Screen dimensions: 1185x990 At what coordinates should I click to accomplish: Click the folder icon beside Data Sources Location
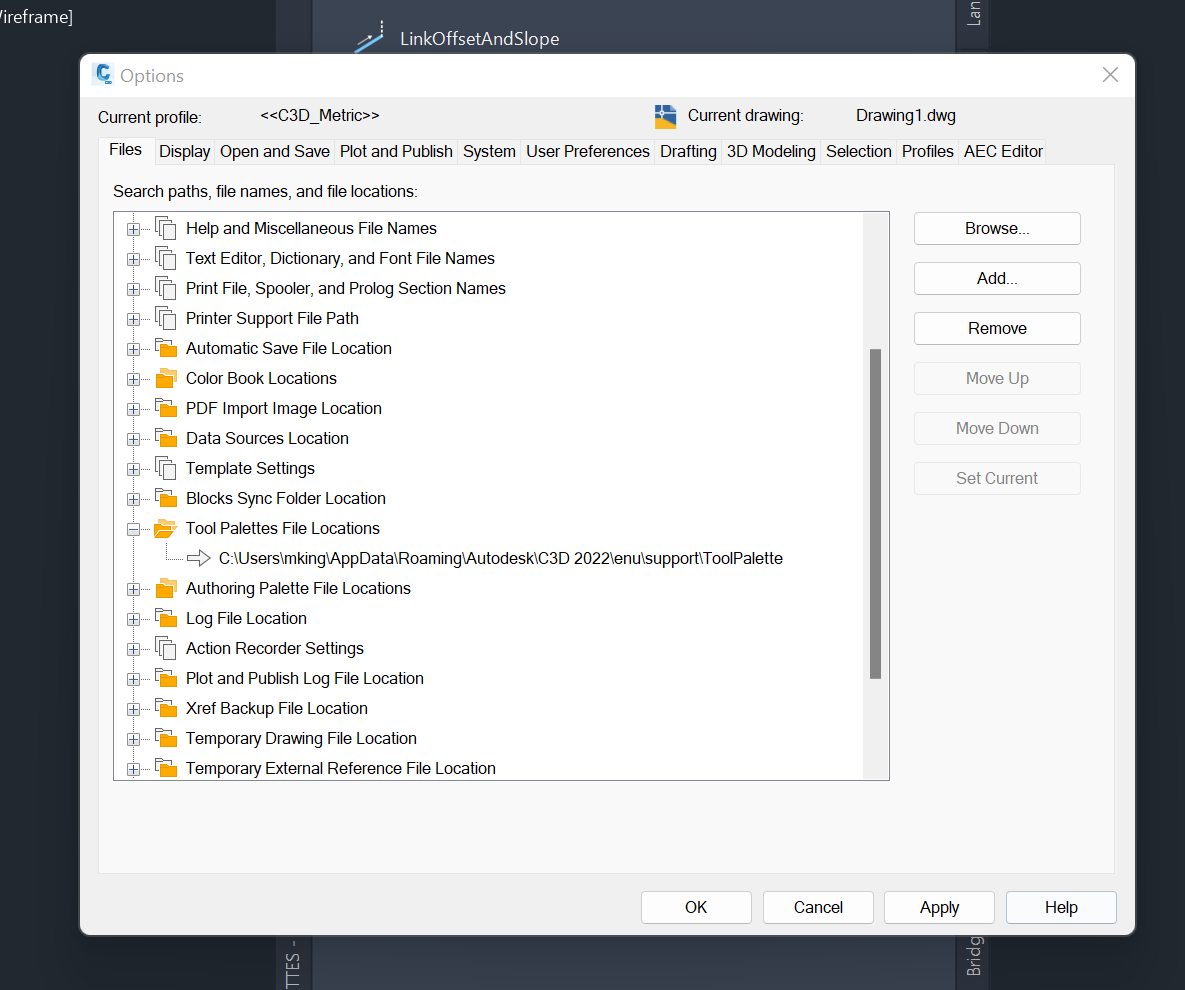166,438
